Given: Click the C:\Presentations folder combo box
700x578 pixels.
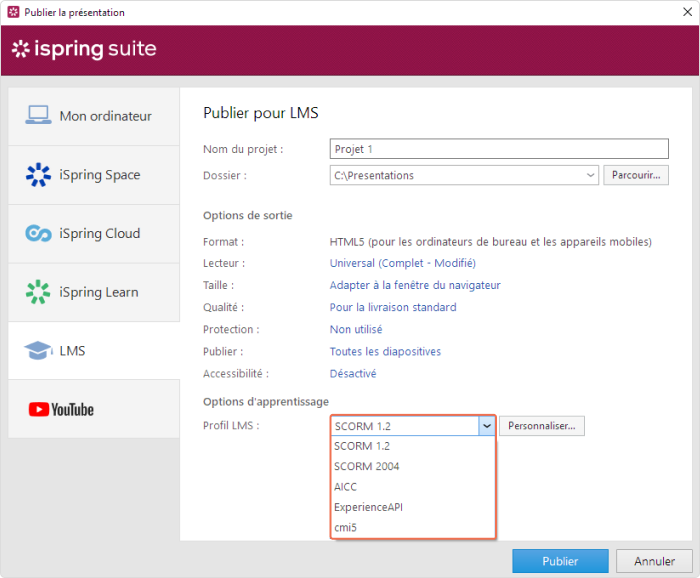Looking at the screenshot, I should tap(464, 175).
